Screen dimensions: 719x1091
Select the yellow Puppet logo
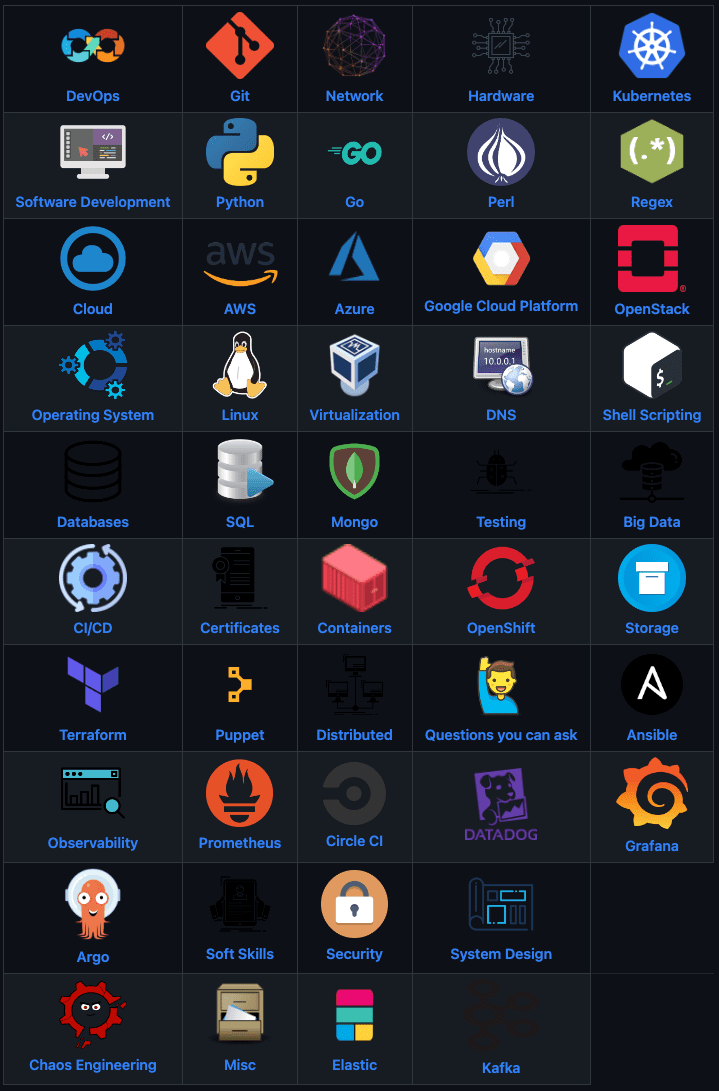pyautogui.click(x=239, y=684)
